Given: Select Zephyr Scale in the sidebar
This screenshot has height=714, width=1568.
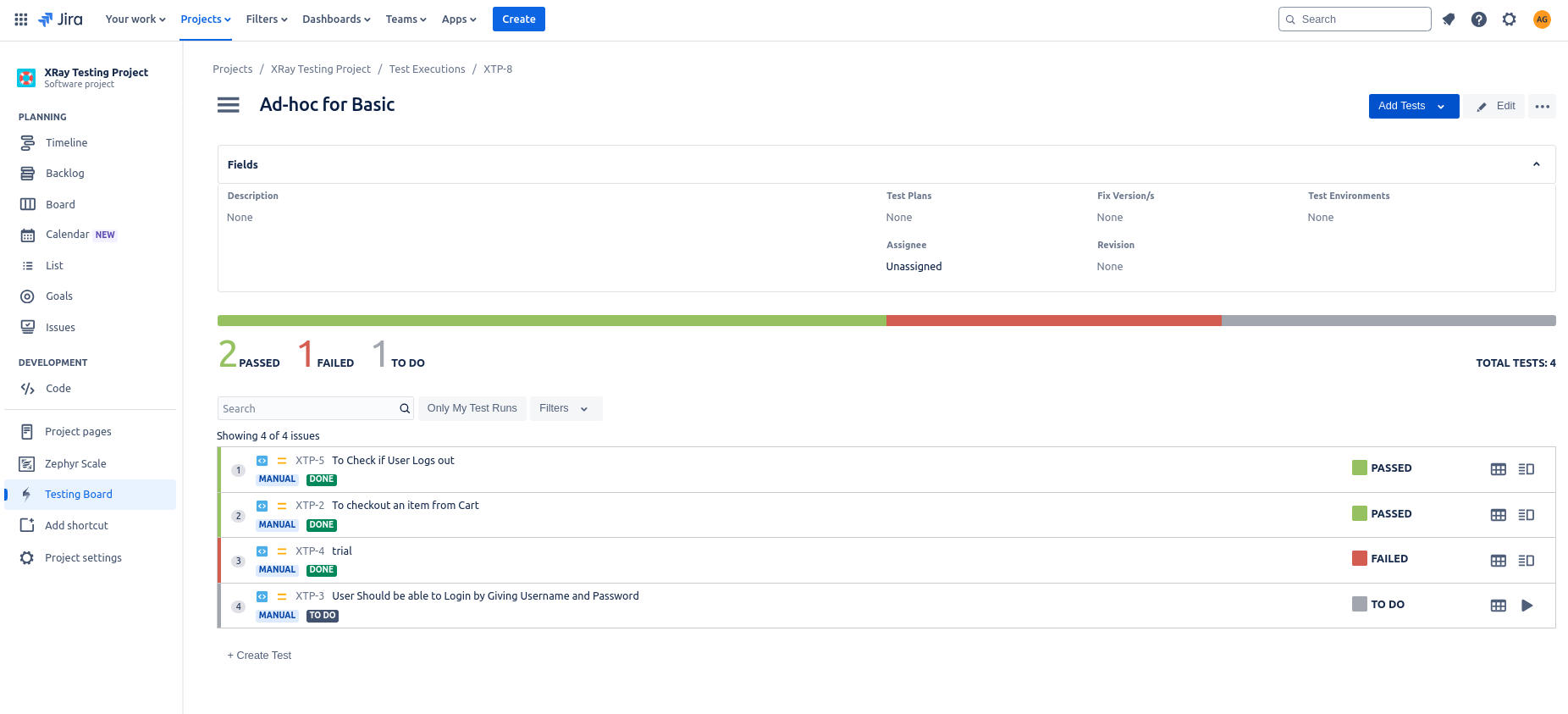Looking at the screenshot, I should (75, 464).
